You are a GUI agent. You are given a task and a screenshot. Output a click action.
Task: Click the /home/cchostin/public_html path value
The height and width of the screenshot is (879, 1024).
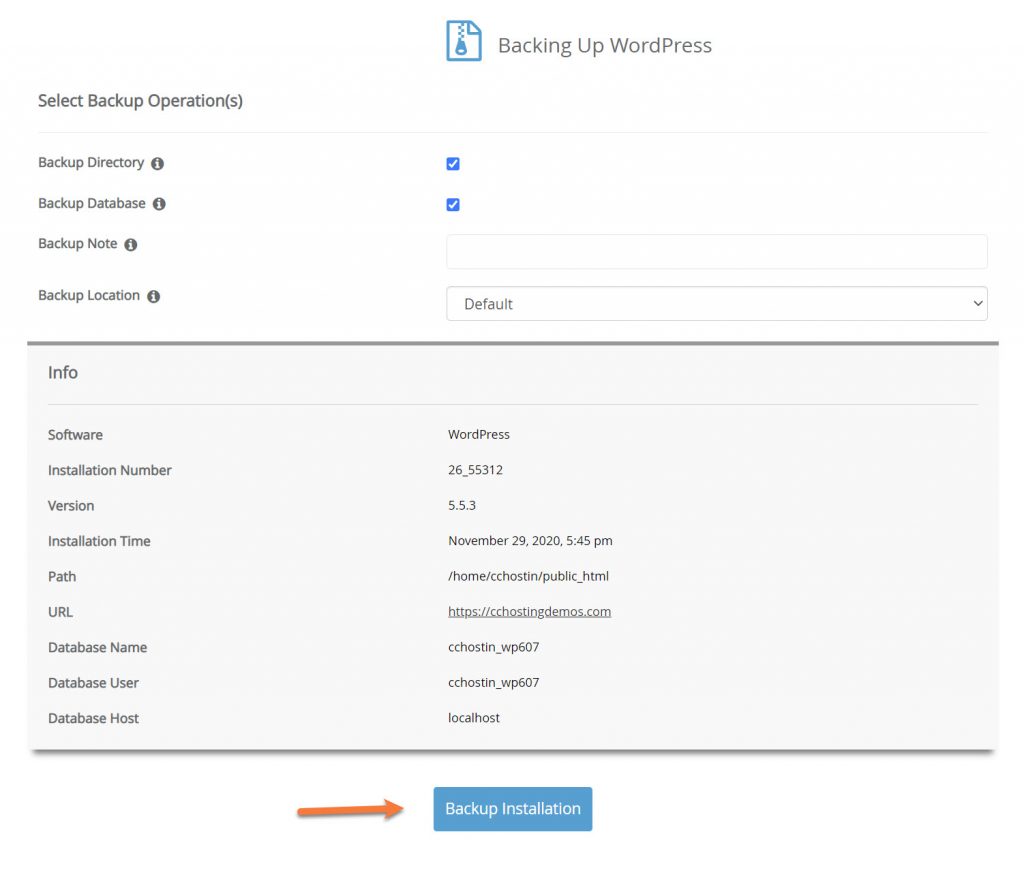click(528, 576)
